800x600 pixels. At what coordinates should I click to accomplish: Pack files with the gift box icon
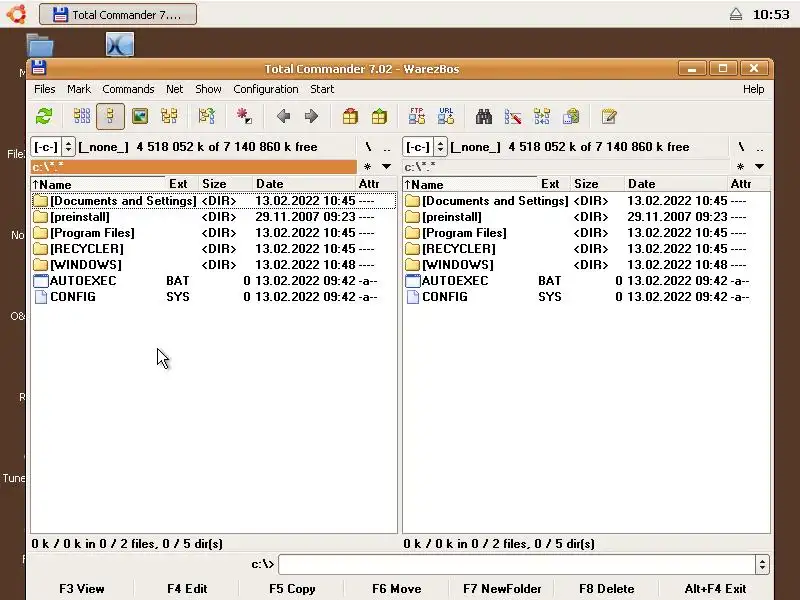coord(350,116)
